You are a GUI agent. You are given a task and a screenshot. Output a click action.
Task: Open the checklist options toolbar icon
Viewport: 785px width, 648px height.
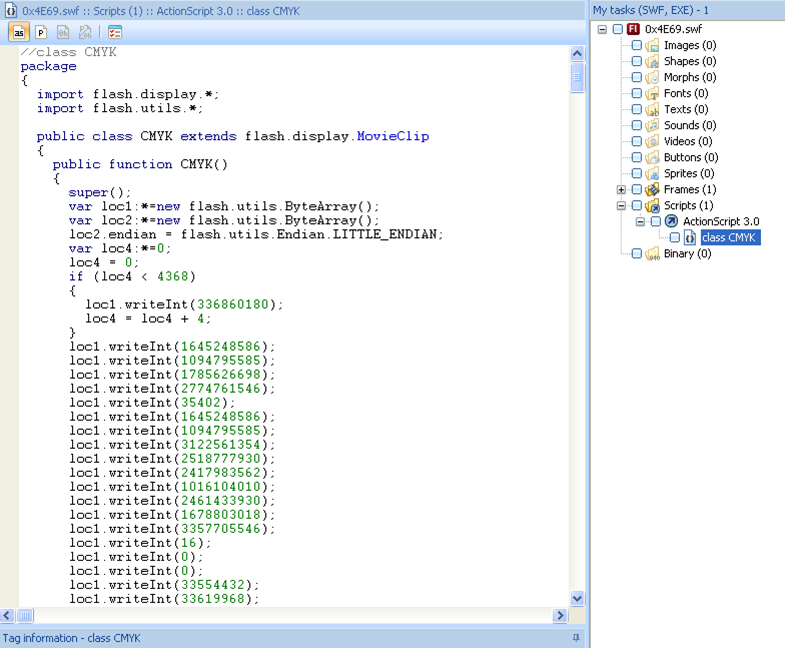[x=114, y=32]
